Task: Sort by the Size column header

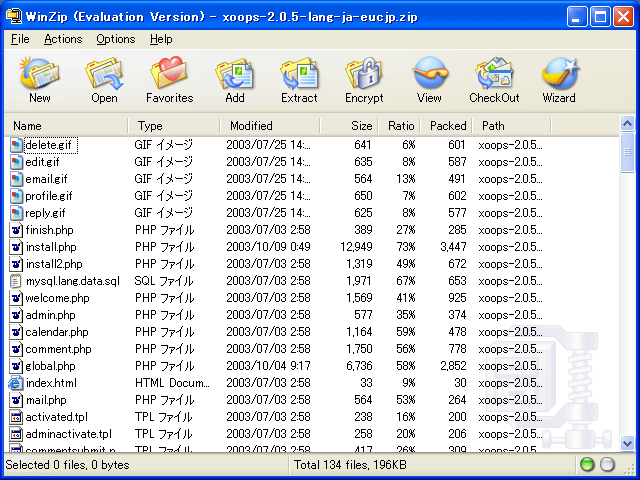Action: point(349,126)
